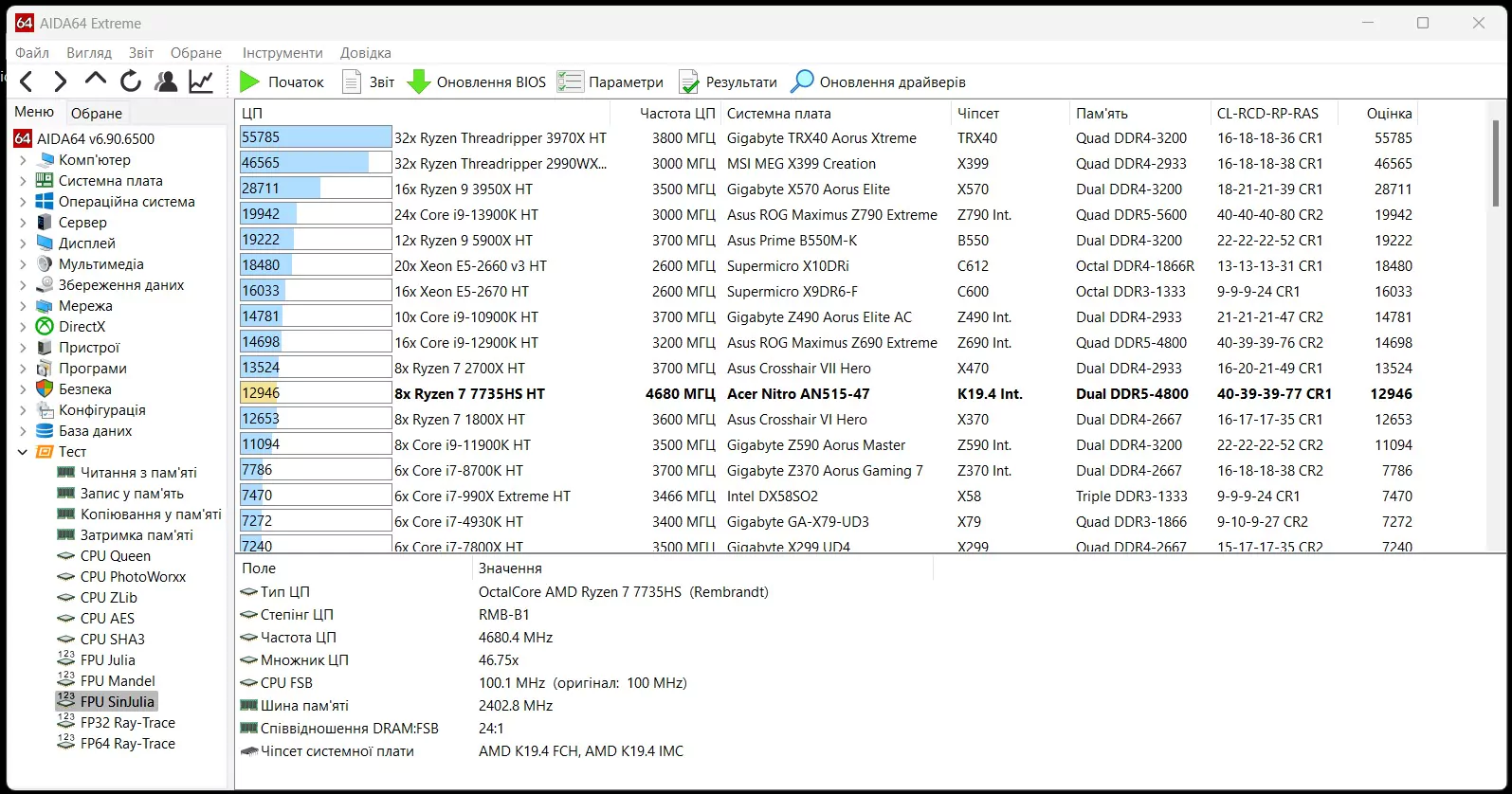This screenshot has height=794, width=1512.
Task: Open Копіювання у пам'яті test
Action: point(139,514)
